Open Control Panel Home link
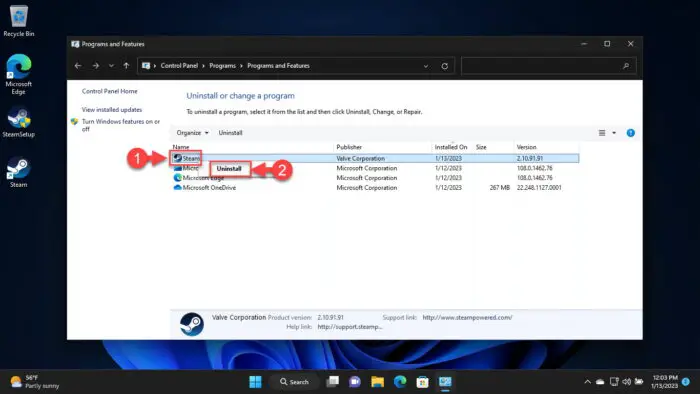700x394 pixels. [x=109, y=91]
